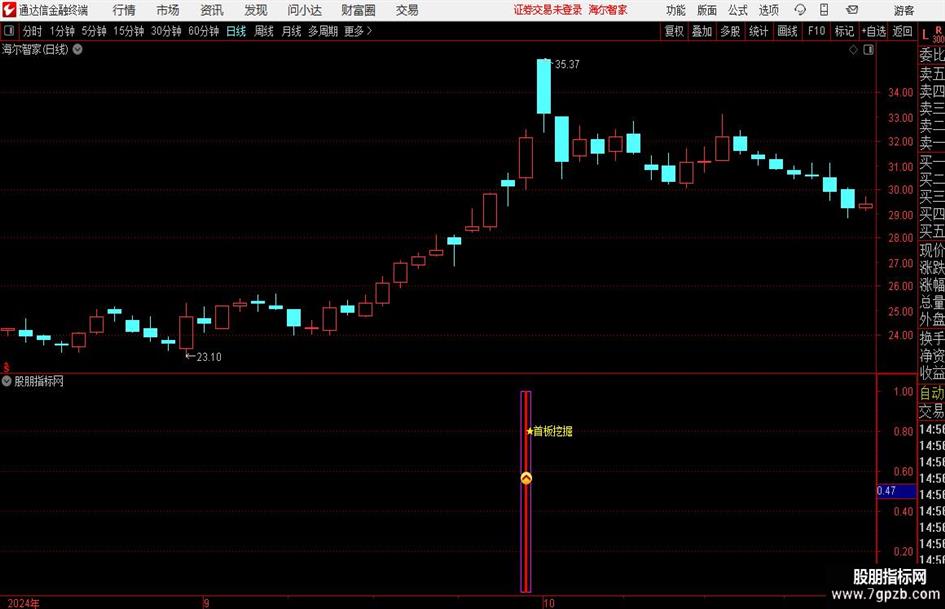Click the 23.10 low price label

209,357
